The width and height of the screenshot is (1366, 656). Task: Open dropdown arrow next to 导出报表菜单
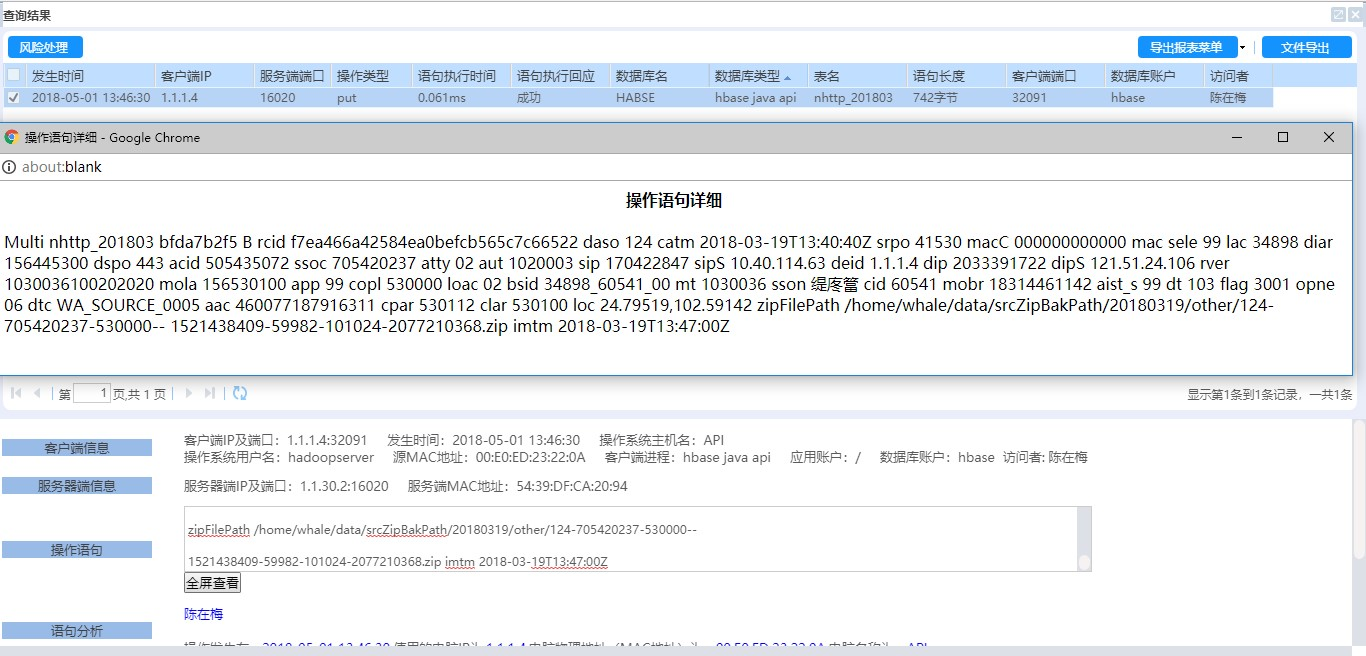tap(1243, 48)
